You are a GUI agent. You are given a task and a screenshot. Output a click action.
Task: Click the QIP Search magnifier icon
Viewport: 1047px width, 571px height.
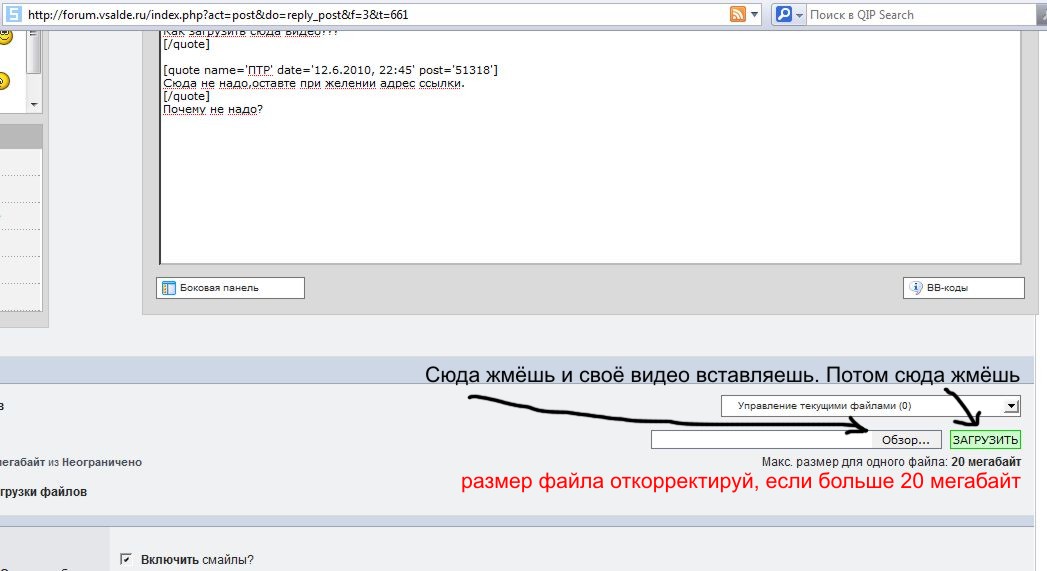tap(783, 15)
